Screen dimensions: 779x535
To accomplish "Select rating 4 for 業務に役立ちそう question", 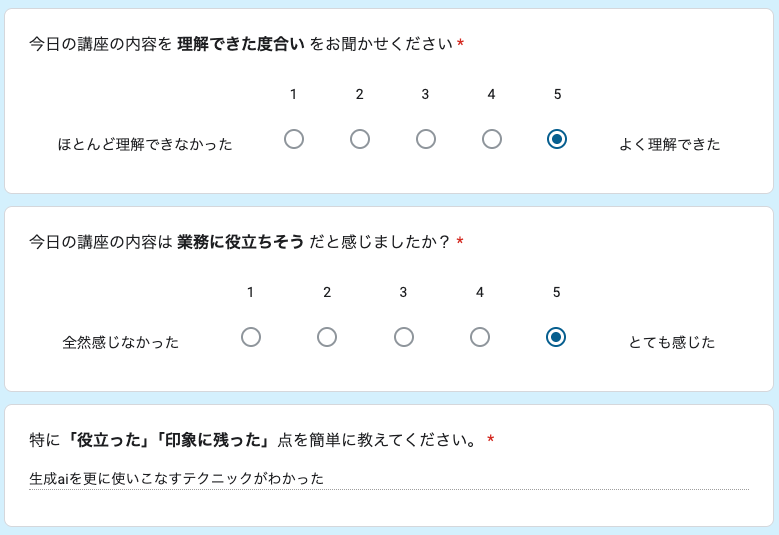I will (480, 337).
